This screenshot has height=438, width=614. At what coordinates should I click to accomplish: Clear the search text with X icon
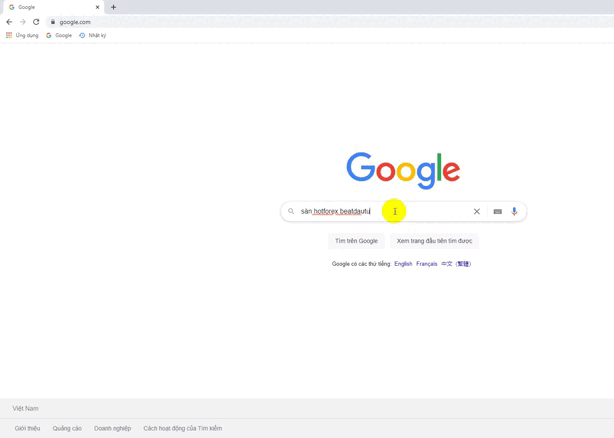point(477,211)
